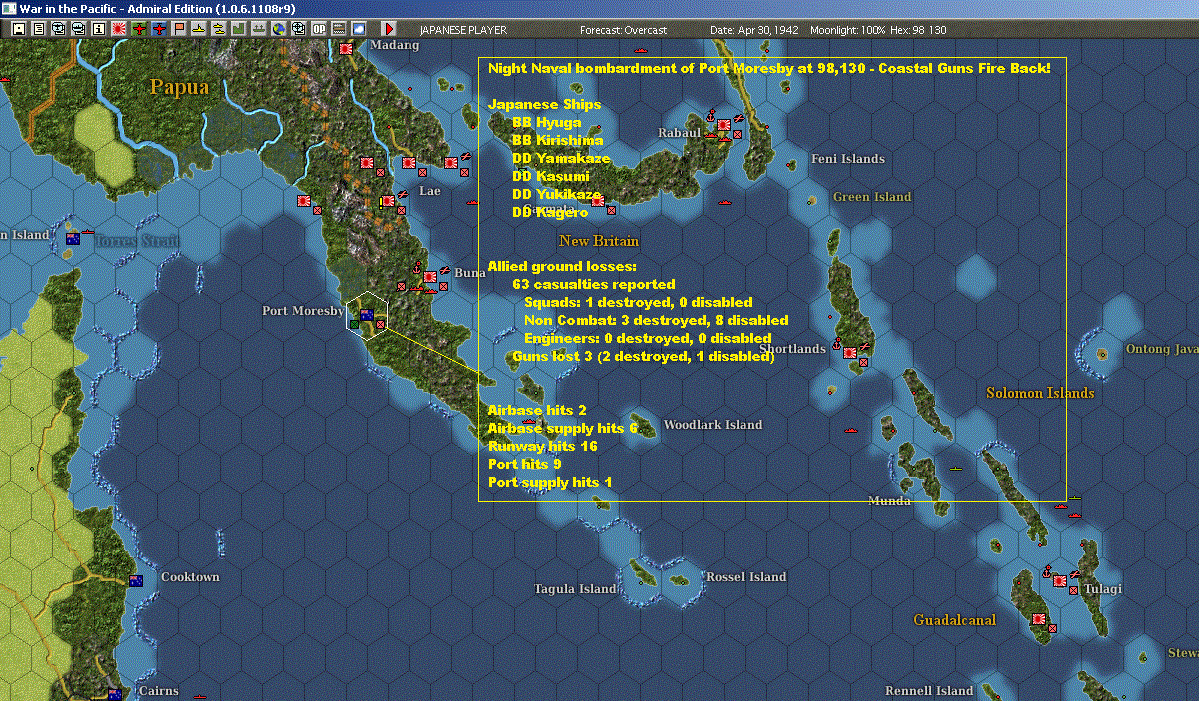The image size is (1199, 701).
Task: Click the Rabaul map label
Action: [679, 133]
